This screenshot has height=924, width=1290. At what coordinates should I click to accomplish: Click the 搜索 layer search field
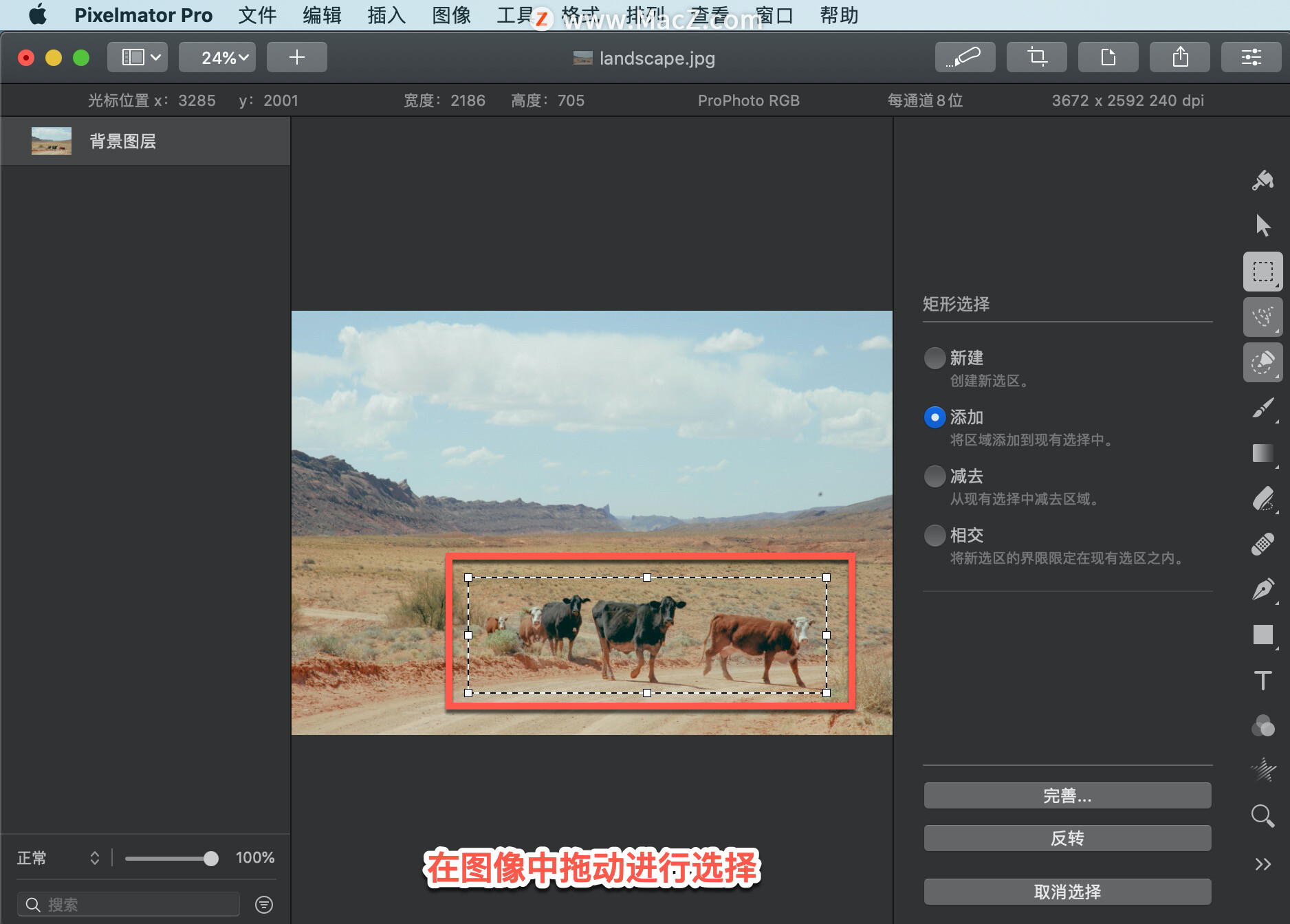pos(129,904)
